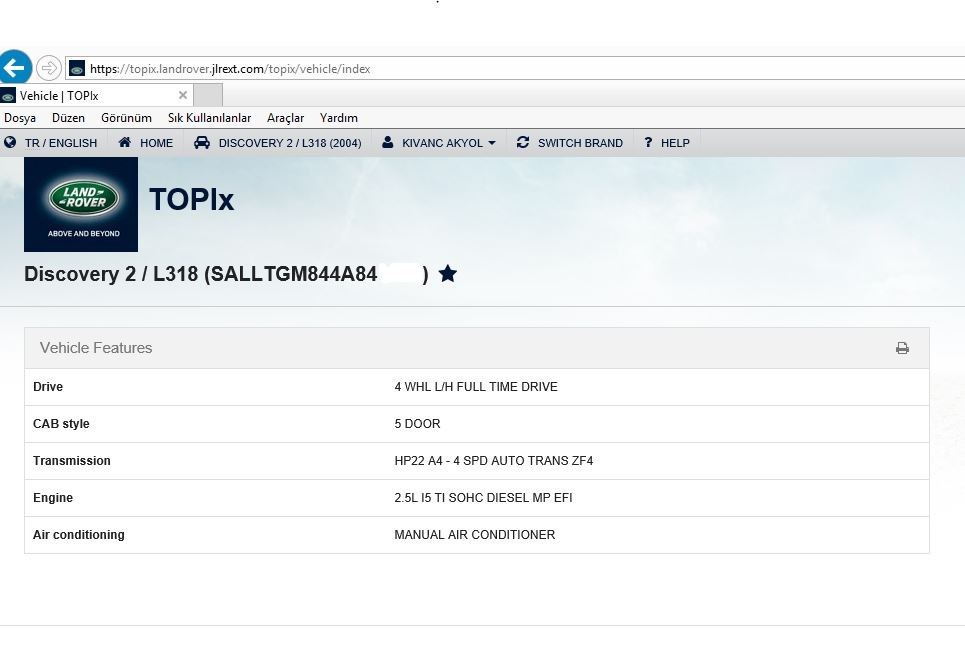
Task: Open the Araçlar menu
Action: pyautogui.click(x=285, y=118)
